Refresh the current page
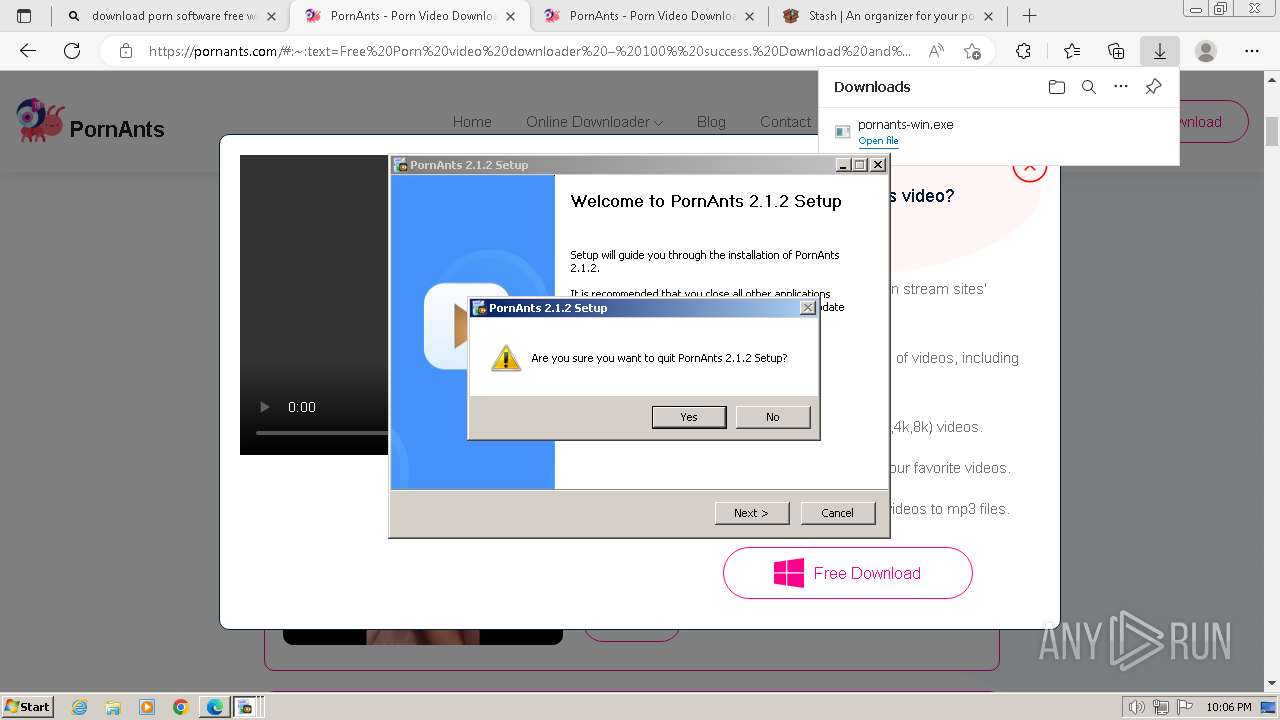Viewport: 1280px width, 720px height. [72, 51]
